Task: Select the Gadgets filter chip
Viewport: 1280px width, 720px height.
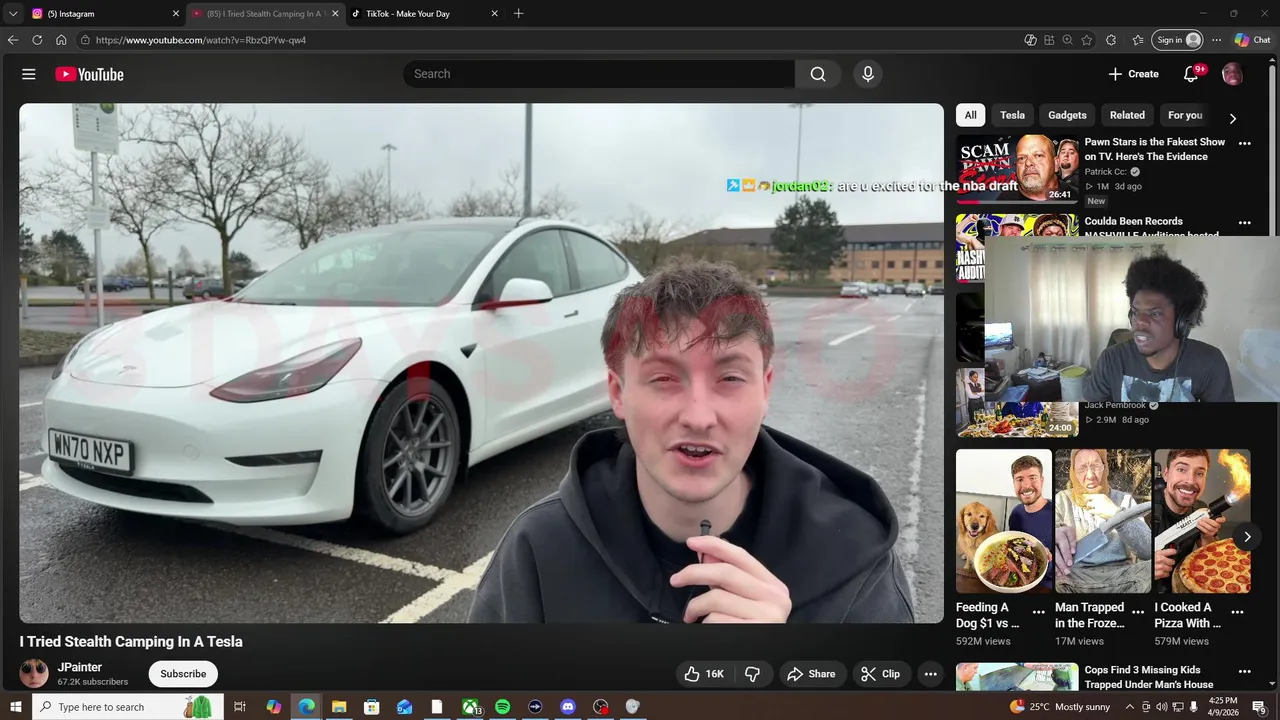Action: (1067, 115)
